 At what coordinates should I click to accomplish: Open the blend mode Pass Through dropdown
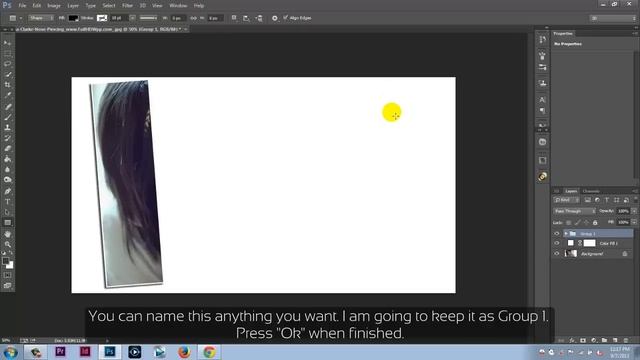point(574,211)
